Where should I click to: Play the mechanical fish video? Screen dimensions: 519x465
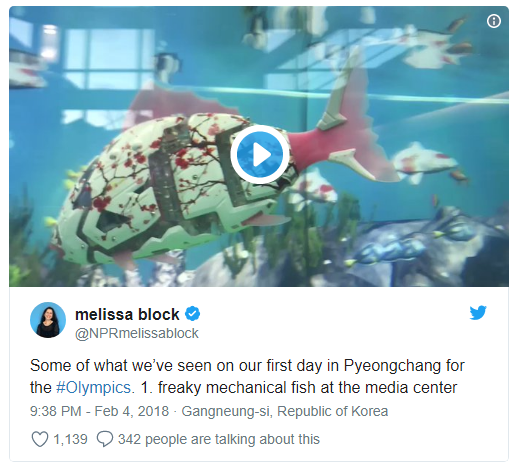click(259, 155)
